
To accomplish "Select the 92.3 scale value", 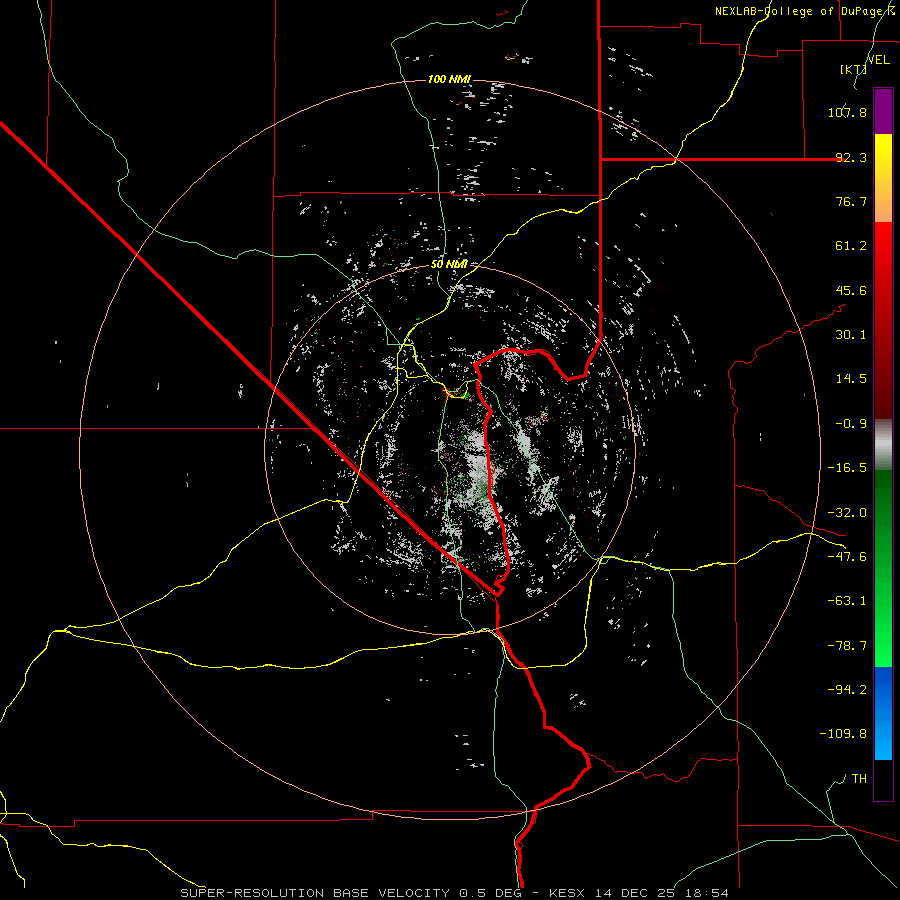I will click(x=851, y=157).
